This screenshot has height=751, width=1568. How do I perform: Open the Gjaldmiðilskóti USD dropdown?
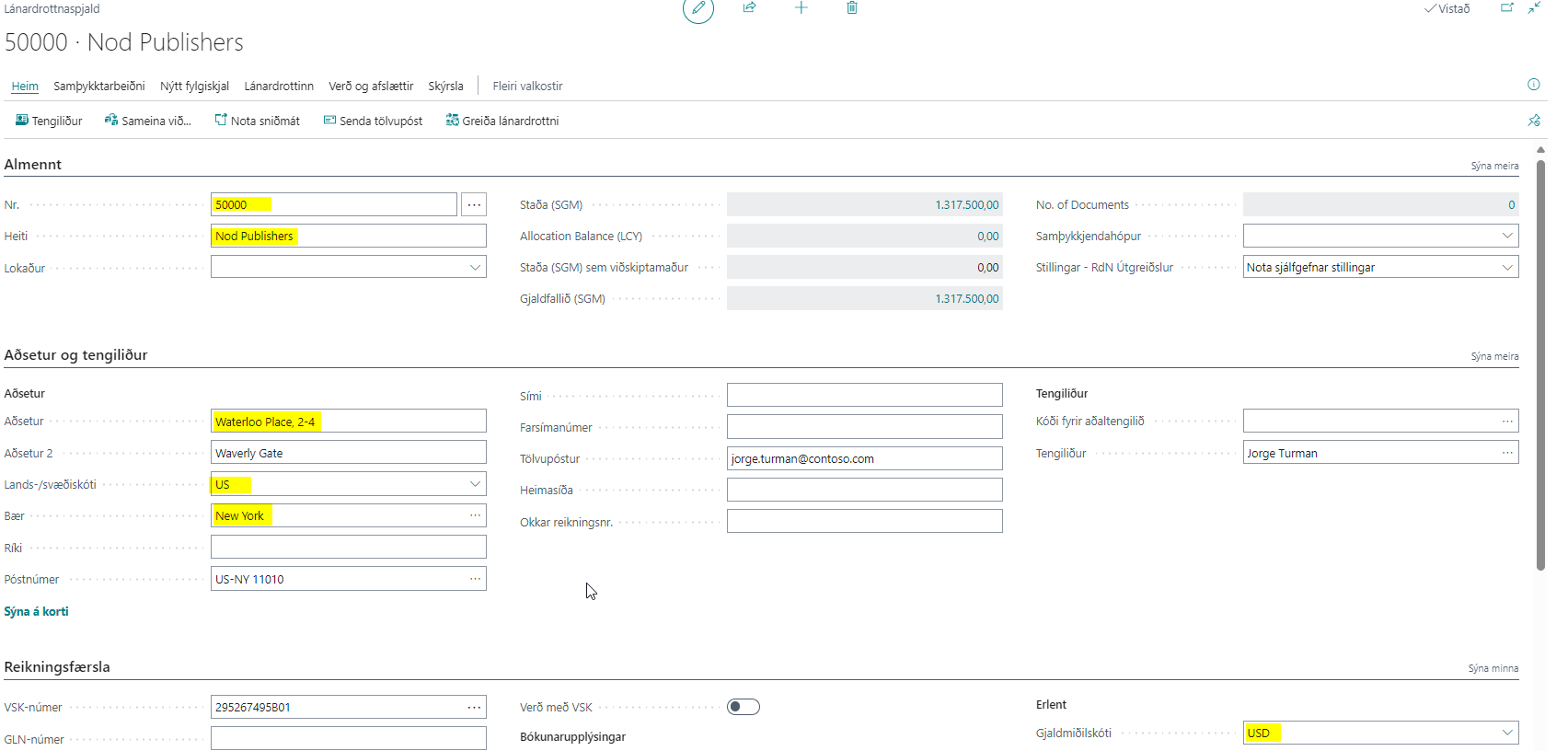[x=1506, y=733]
